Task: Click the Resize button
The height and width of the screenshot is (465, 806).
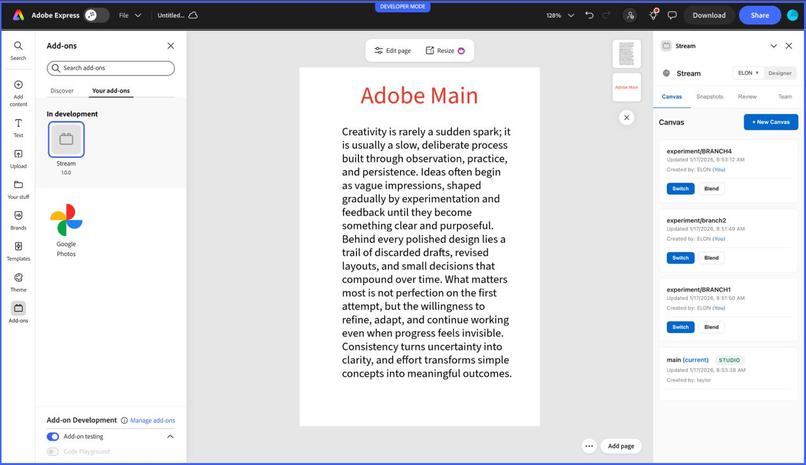Action: tap(445, 50)
